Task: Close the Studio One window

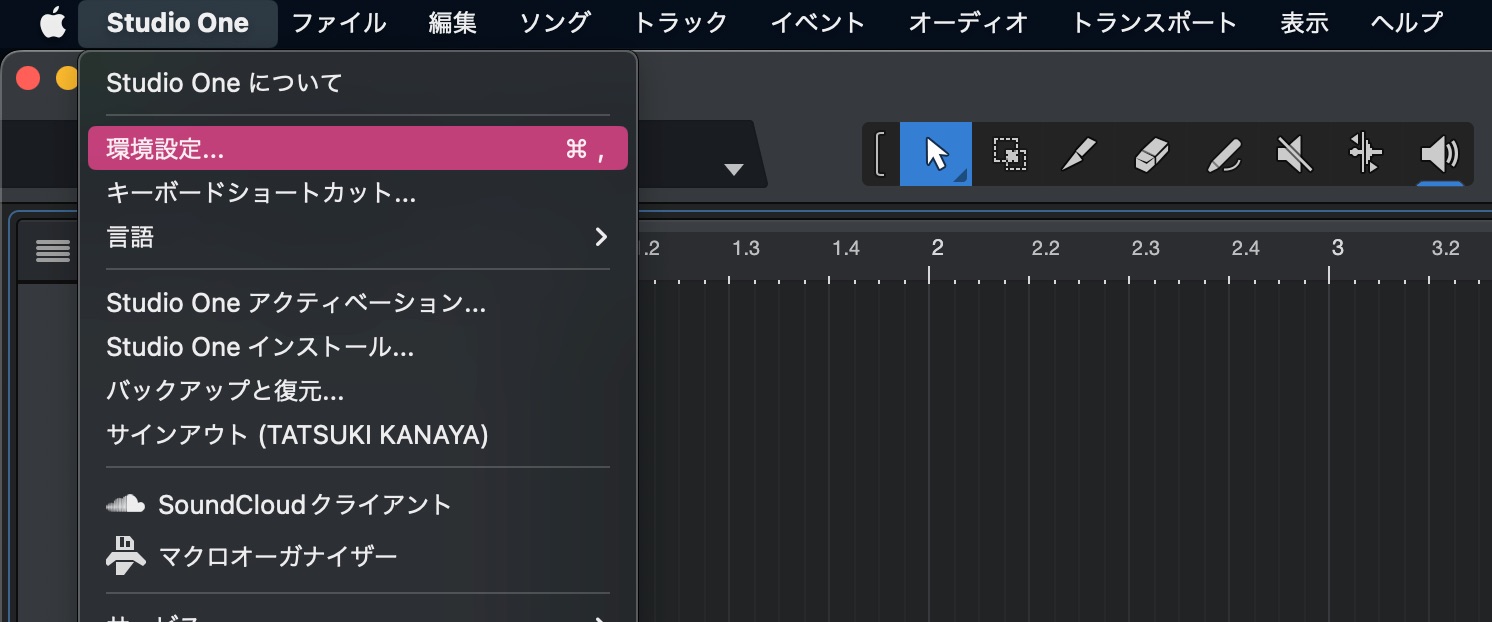Action: pos(28,78)
